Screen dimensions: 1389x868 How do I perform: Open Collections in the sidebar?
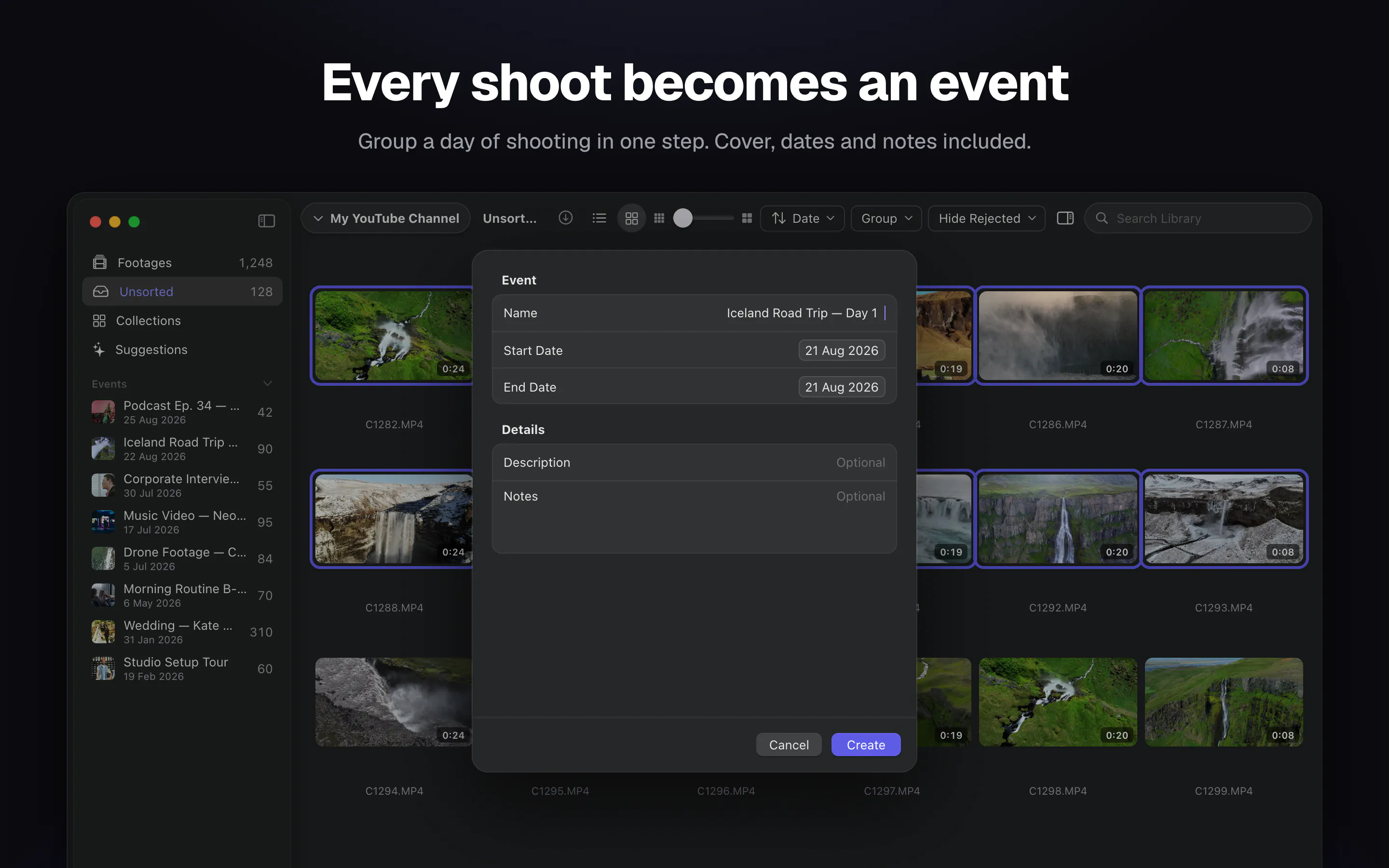pyautogui.click(x=182, y=320)
